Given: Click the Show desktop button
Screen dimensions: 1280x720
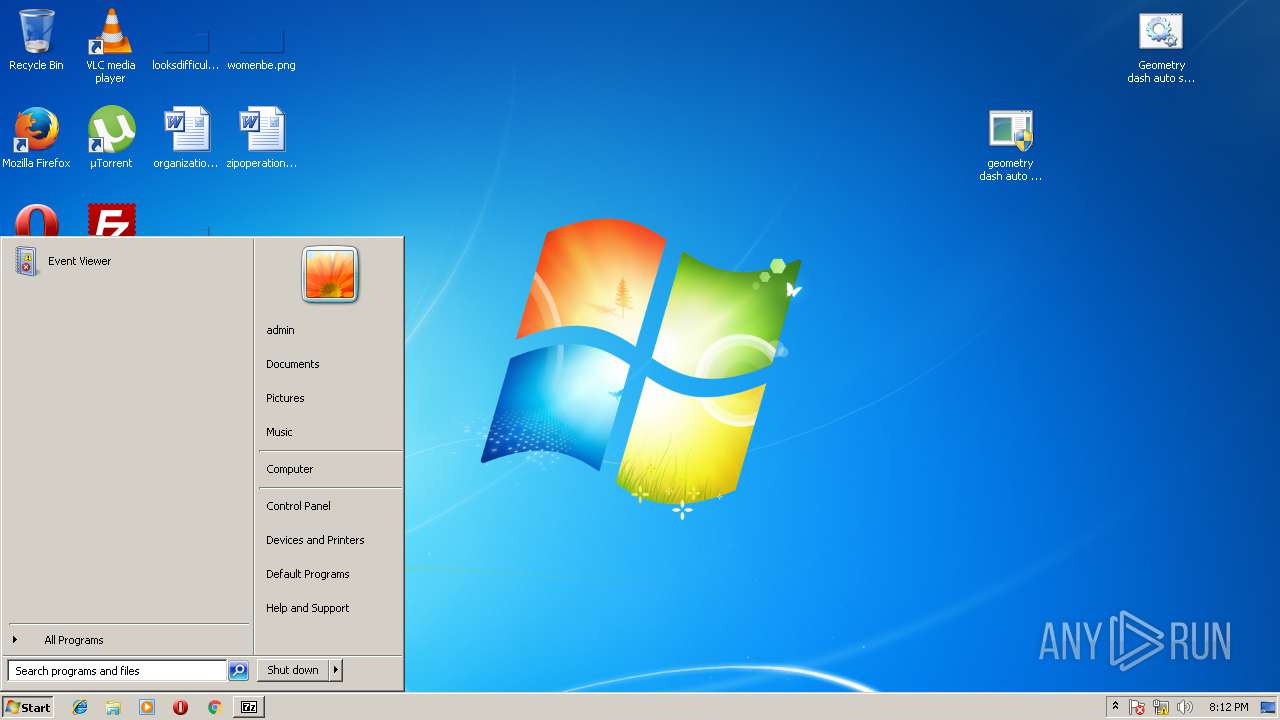Looking at the screenshot, I should pos(1269,707).
